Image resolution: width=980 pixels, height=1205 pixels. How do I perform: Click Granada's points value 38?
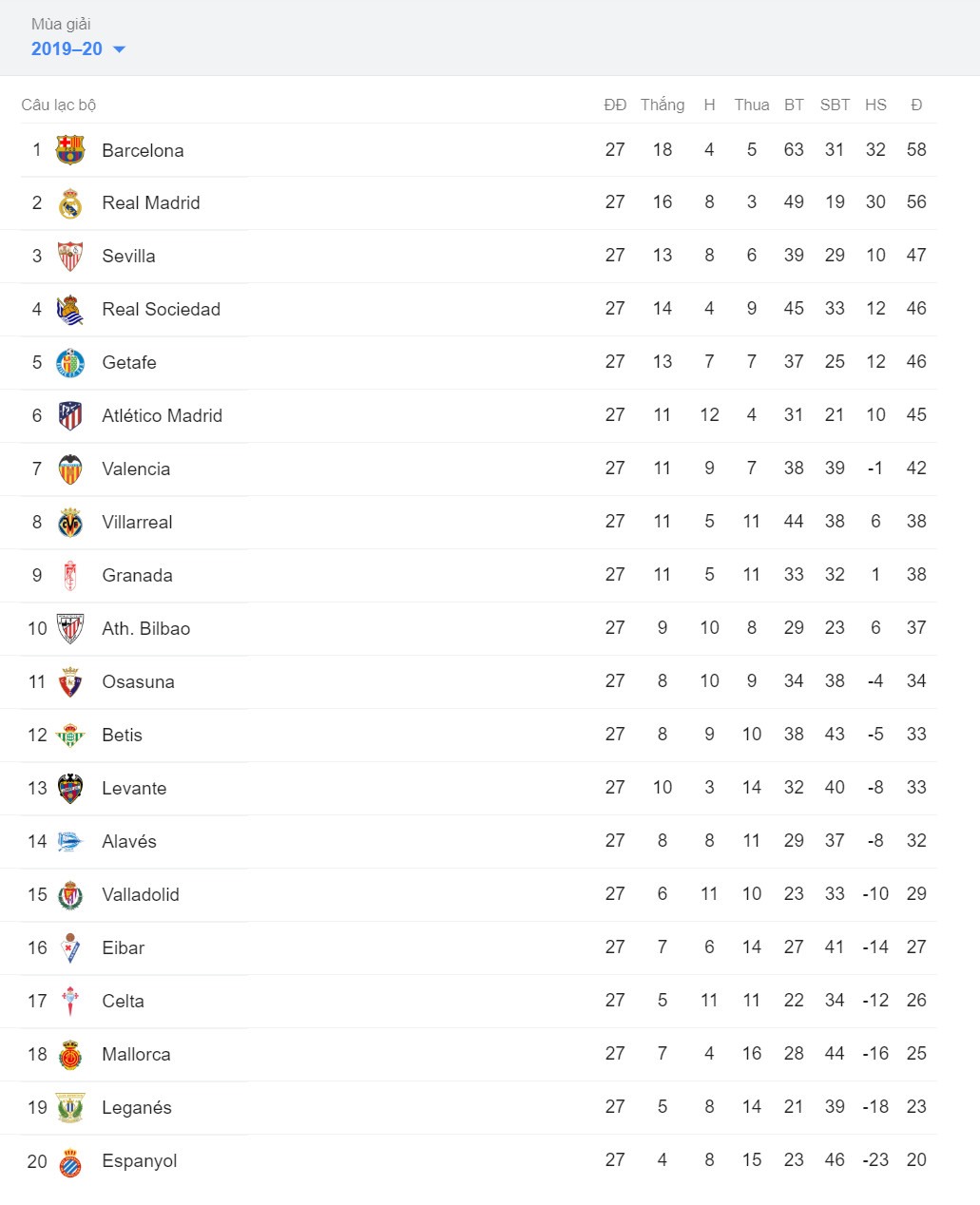tap(916, 574)
